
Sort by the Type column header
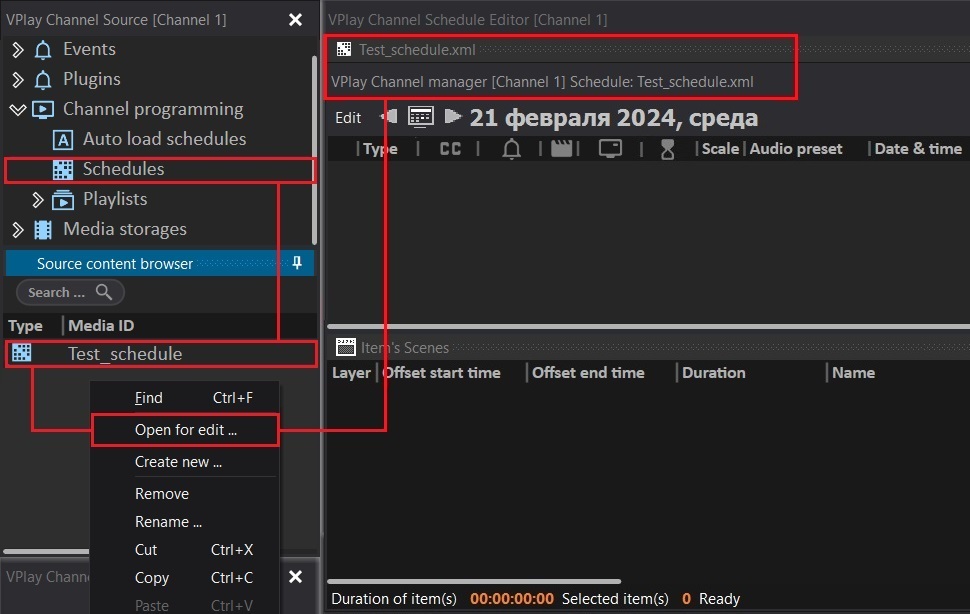coord(25,326)
